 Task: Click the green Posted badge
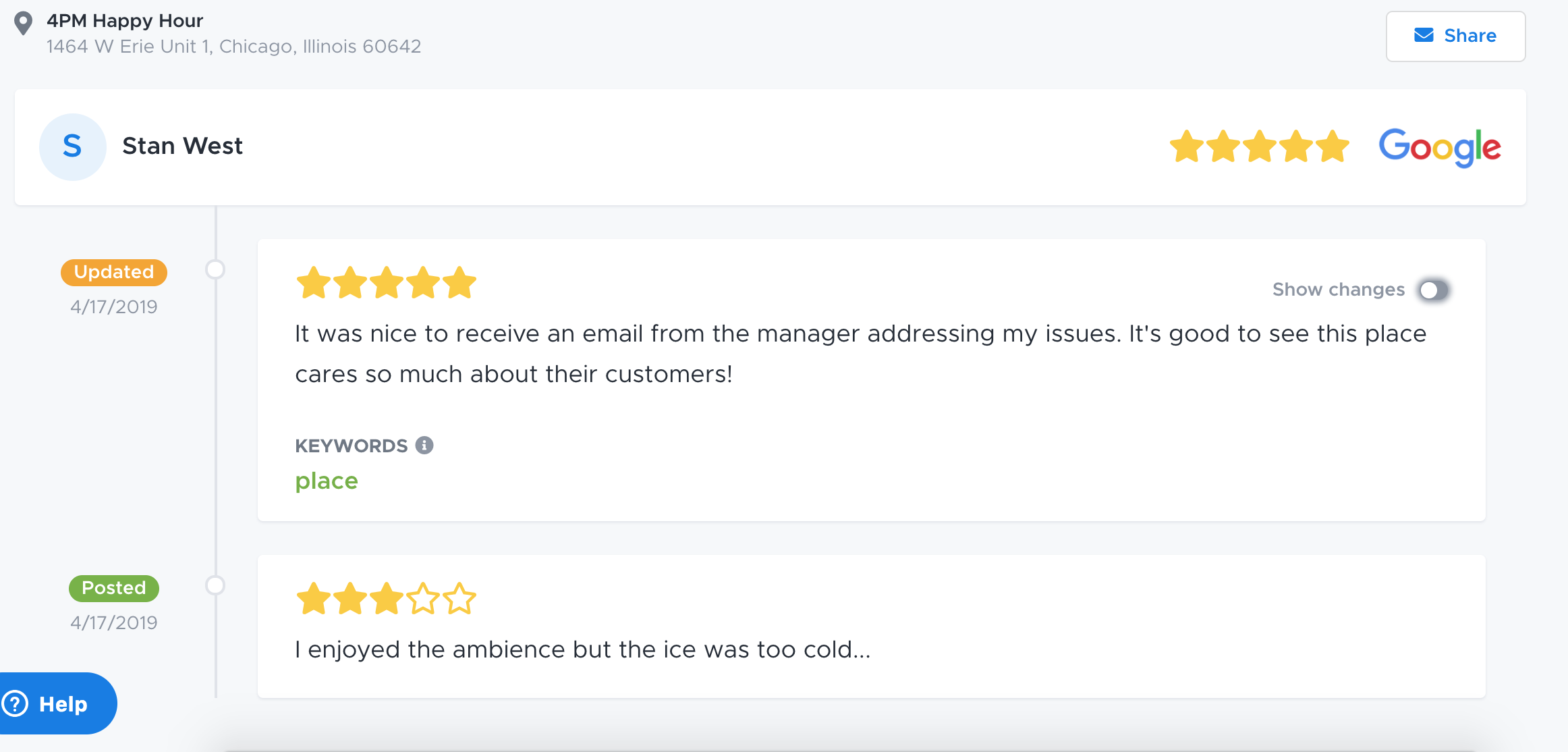coord(114,588)
